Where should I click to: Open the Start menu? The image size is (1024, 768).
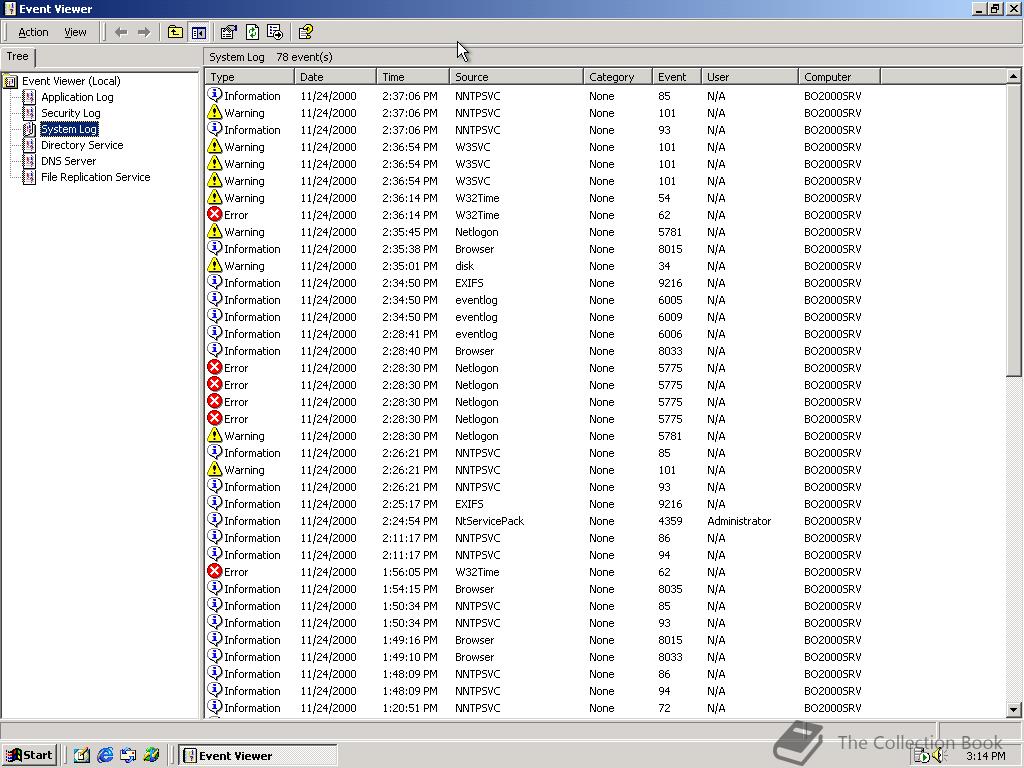(x=29, y=756)
